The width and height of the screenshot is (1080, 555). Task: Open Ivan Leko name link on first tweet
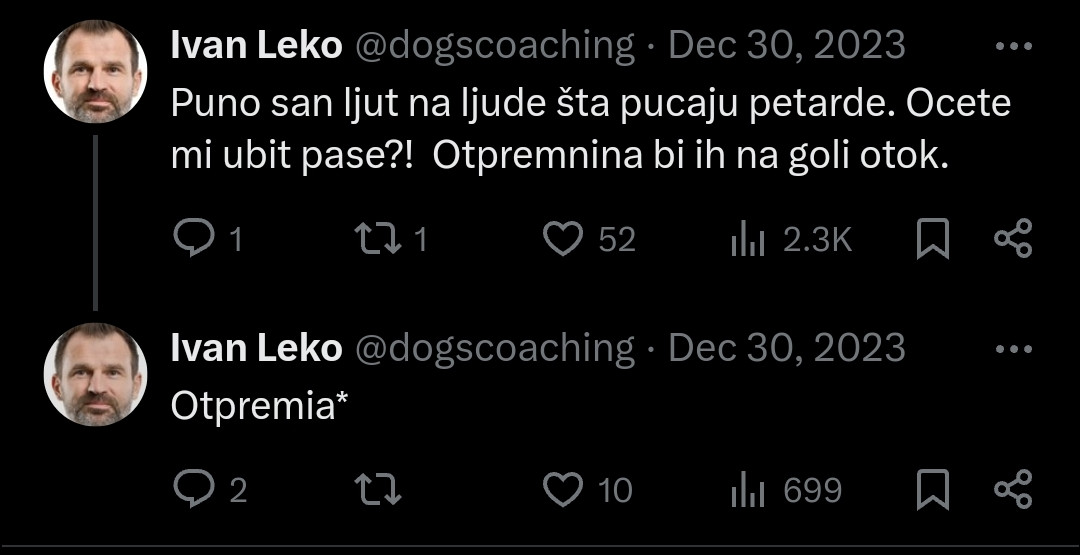coord(256,46)
